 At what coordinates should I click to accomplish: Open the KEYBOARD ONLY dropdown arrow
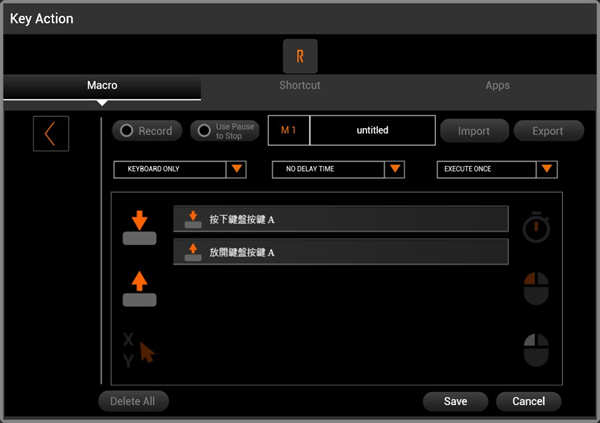pos(236,169)
